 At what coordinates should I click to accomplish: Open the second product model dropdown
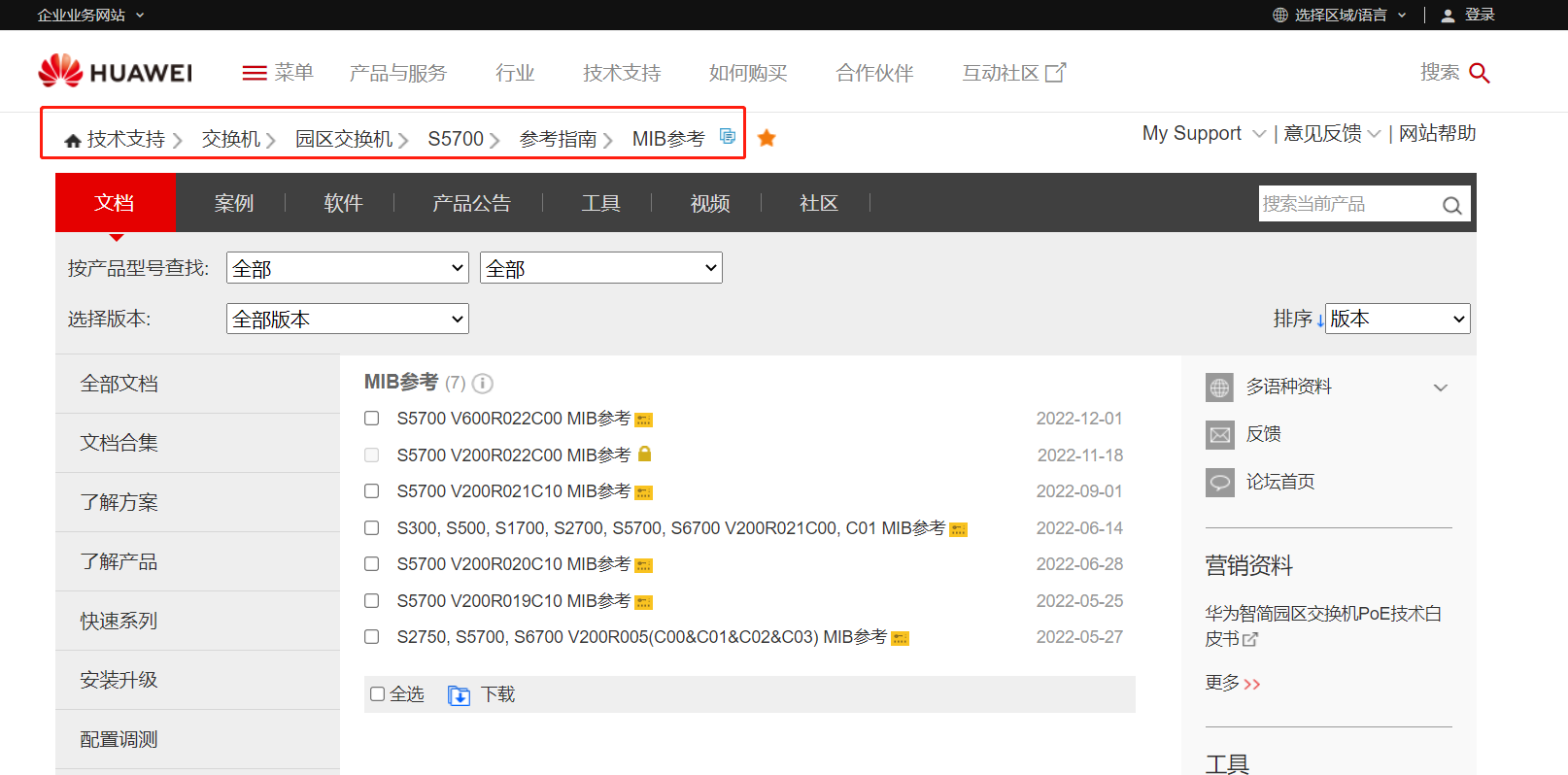[601, 268]
